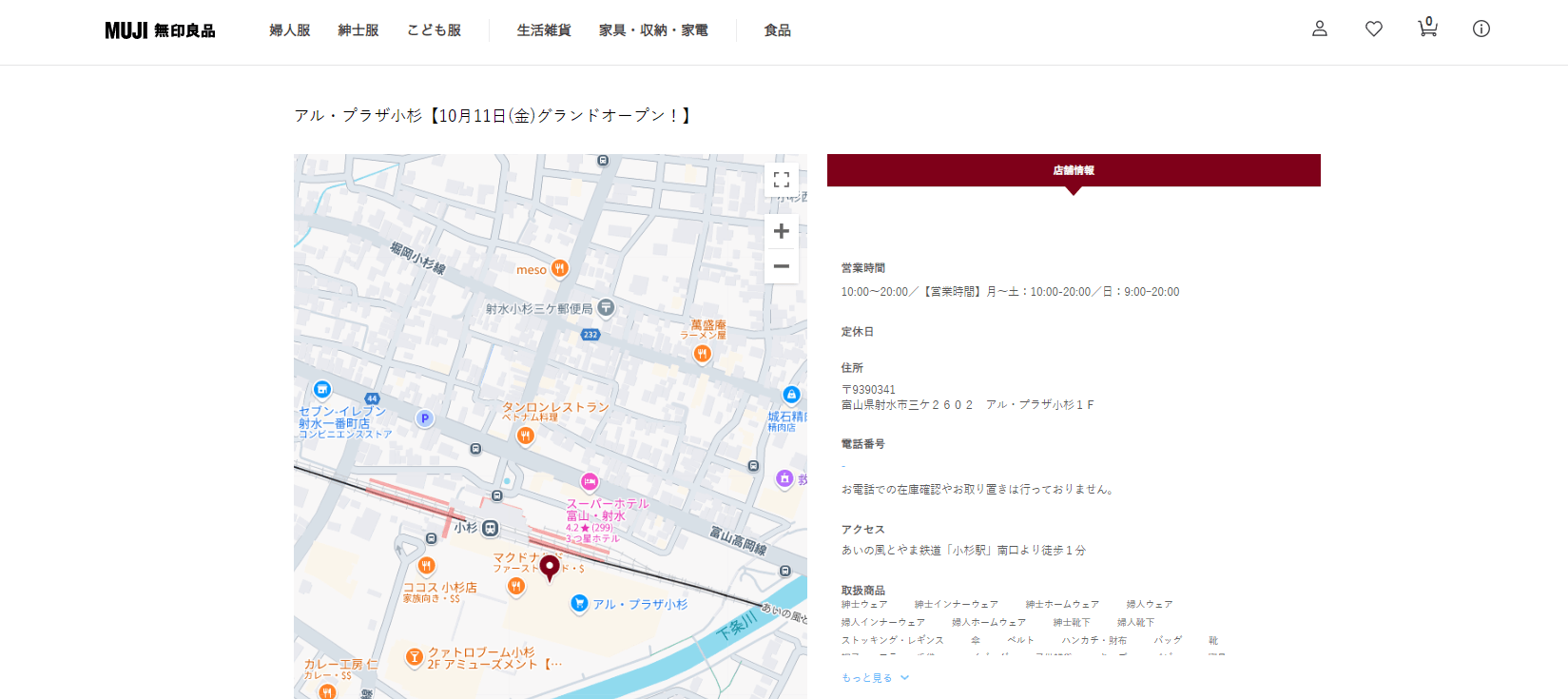Click the information circle icon
Screen dimensions: 1568x699
pos(1481,29)
